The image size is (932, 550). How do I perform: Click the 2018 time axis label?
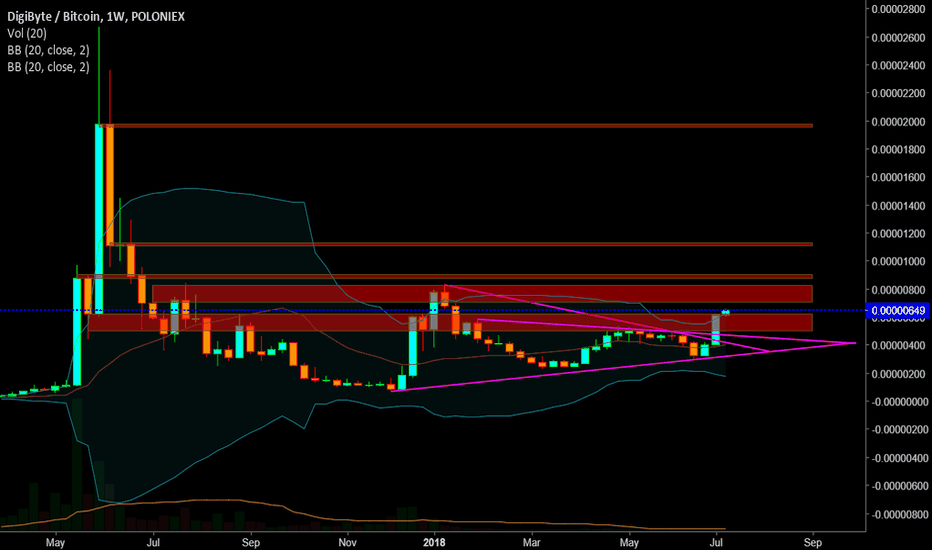point(434,542)
